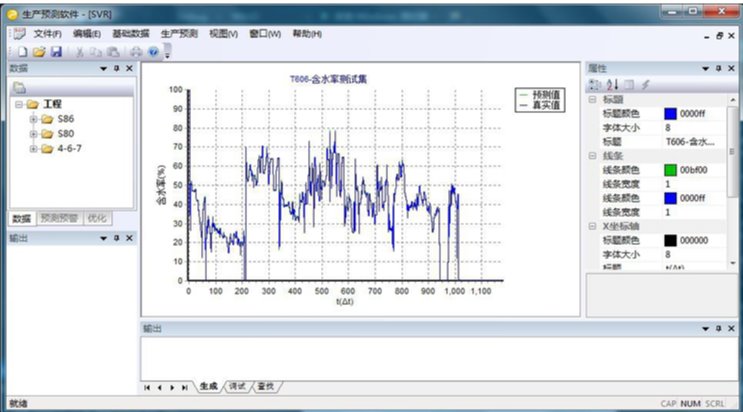Collapse the 线条 property group
743x412 pixels.
[x=593, y=155]
